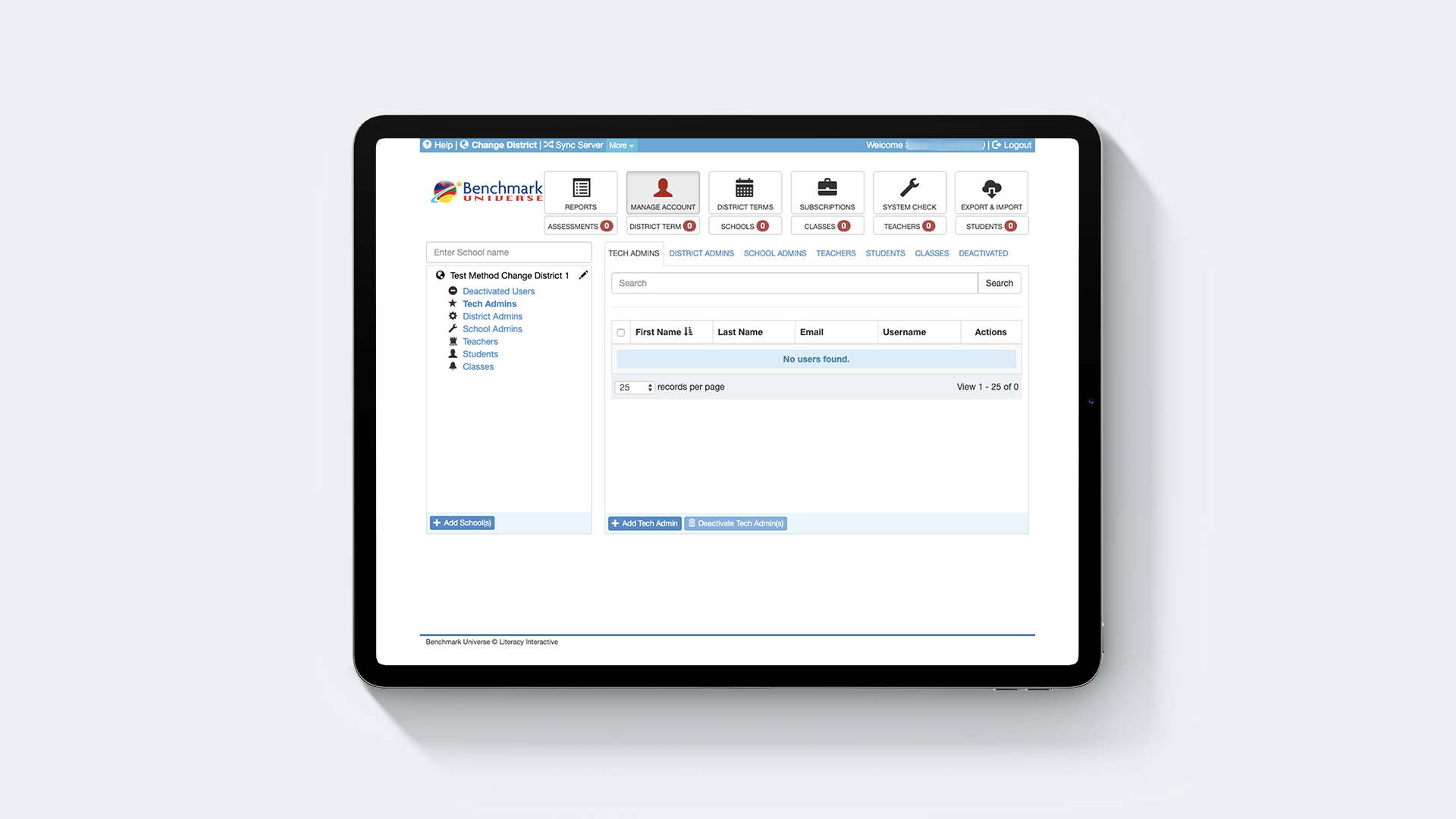Open Manage Account panel

[662, 192]
